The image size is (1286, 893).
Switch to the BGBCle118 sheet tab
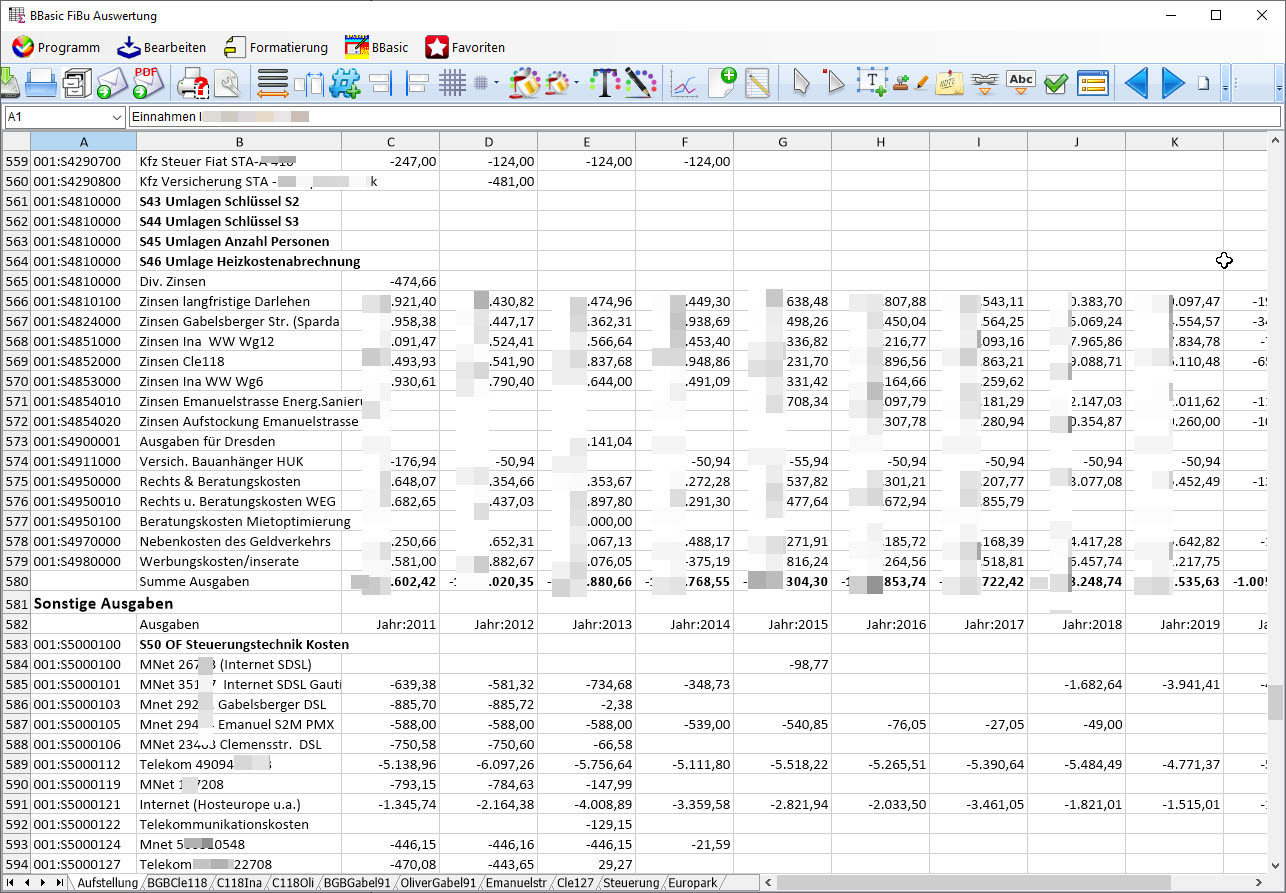tap(177, 883)
